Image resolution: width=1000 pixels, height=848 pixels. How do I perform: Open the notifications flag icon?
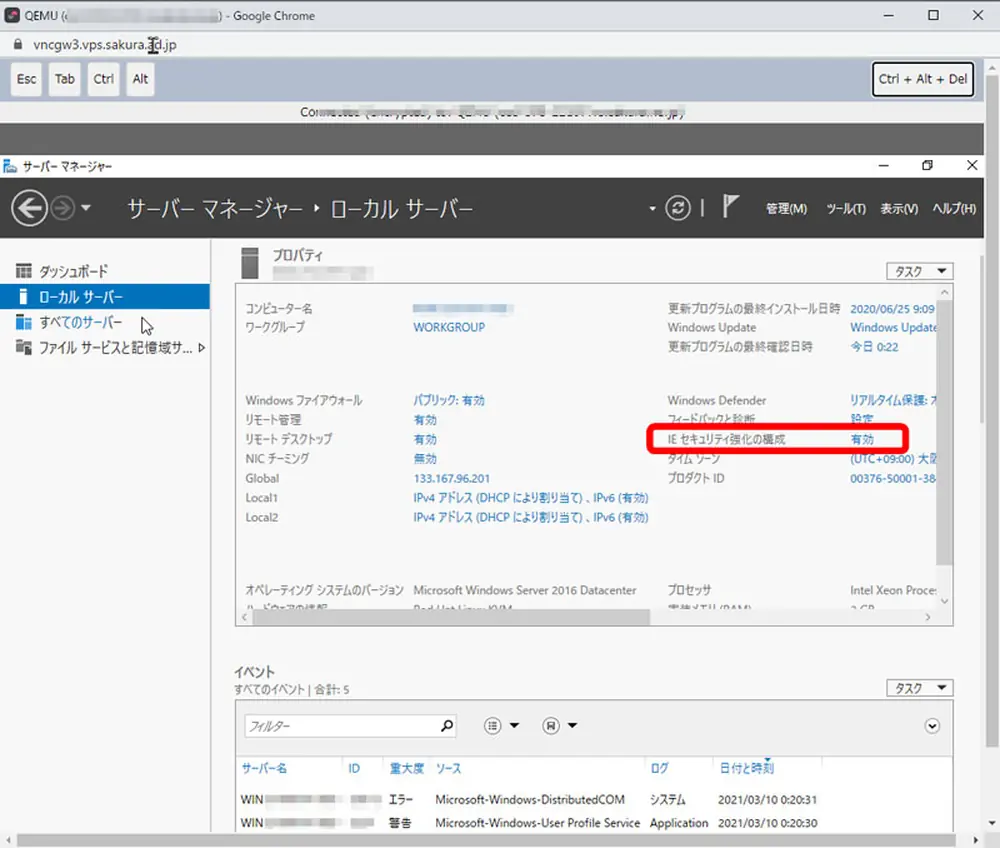click(x=730, y=207)
